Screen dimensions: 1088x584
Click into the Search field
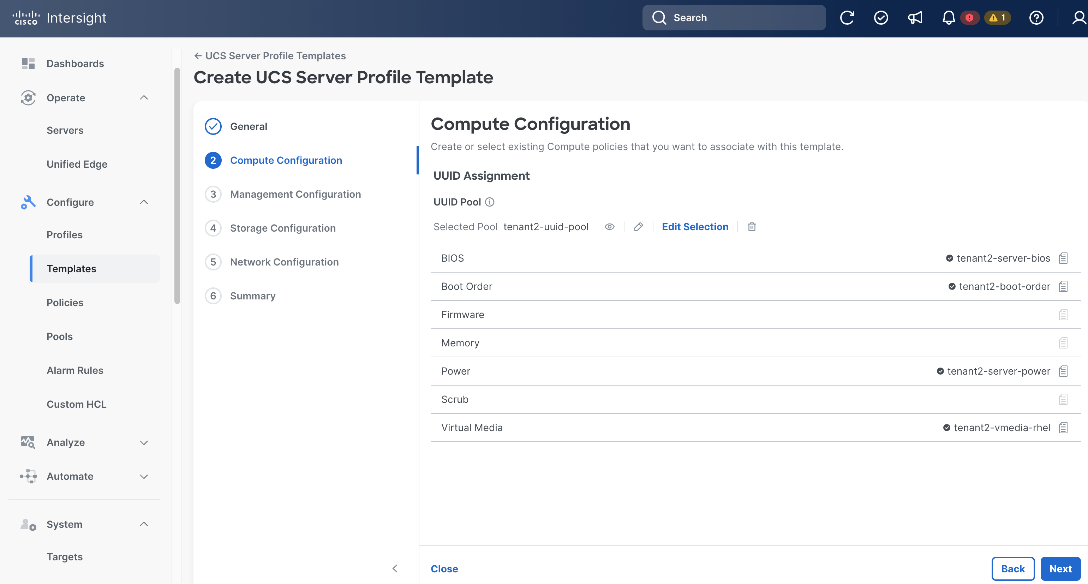tap(734, 18)
